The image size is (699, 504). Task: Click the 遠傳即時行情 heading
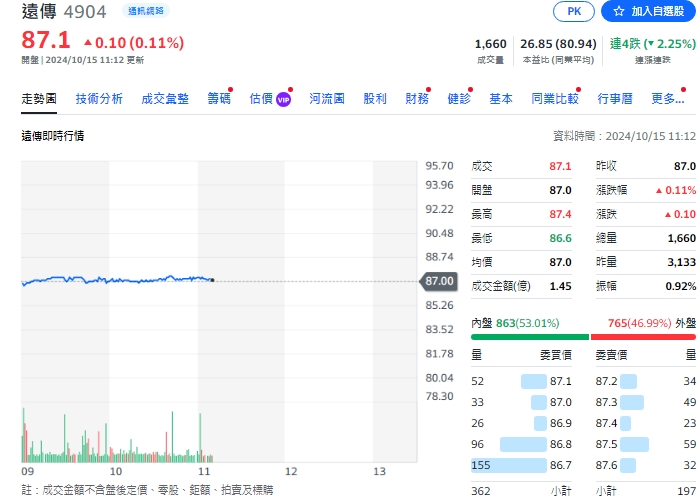(x=53, y=136)
